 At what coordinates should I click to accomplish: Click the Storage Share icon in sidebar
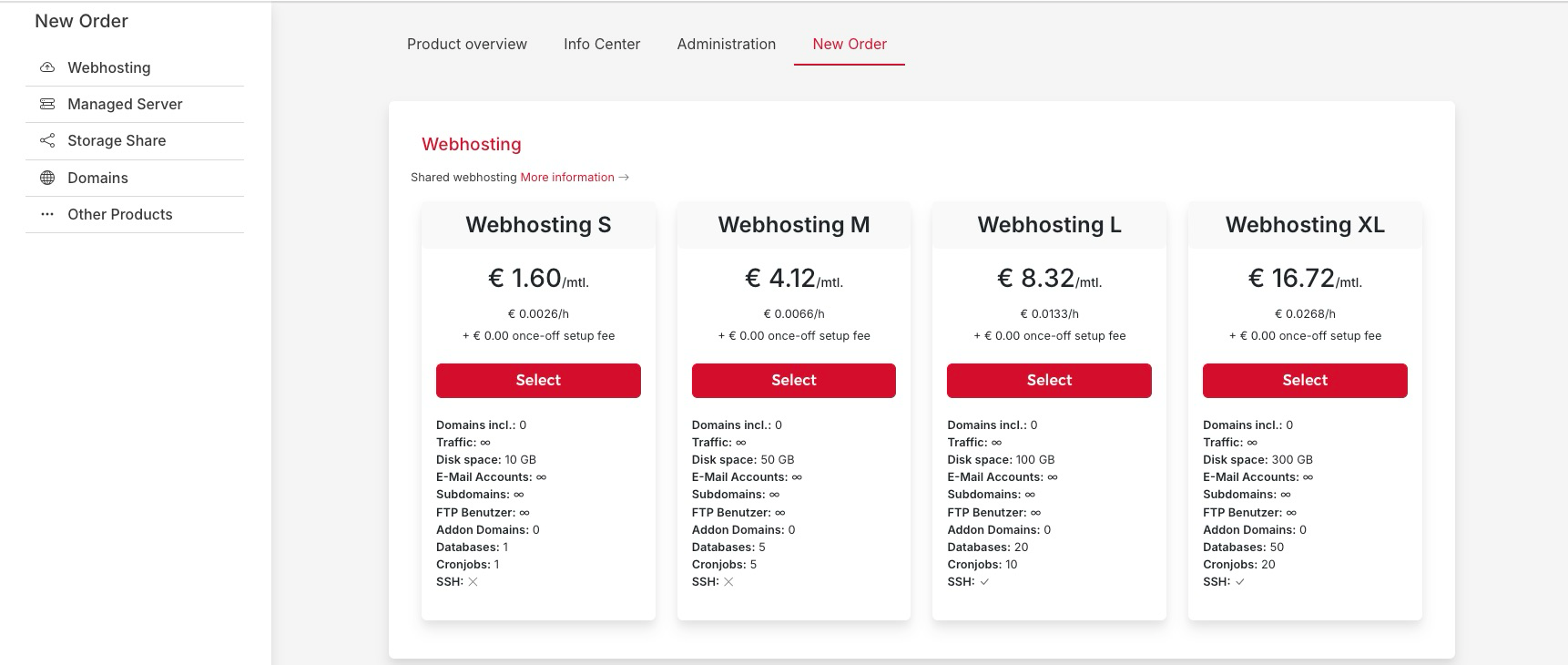[47, 140]
